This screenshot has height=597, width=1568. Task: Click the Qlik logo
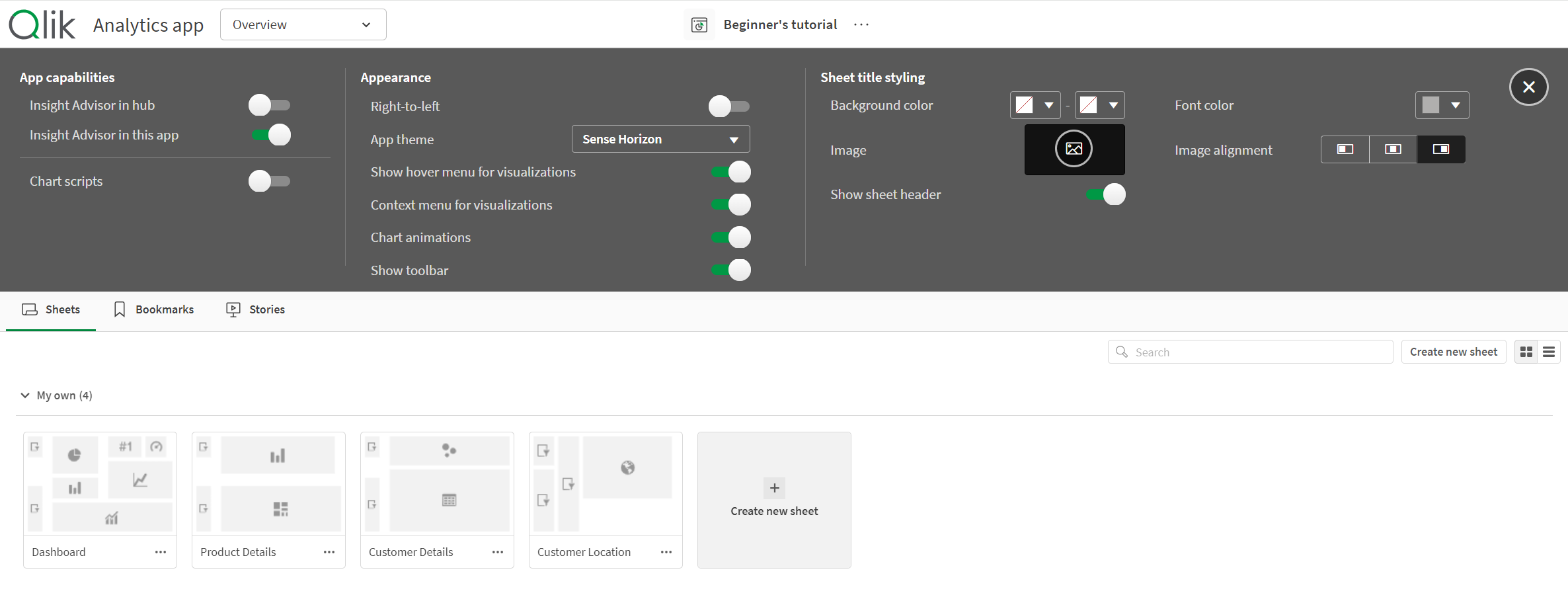tap(42, 24)
